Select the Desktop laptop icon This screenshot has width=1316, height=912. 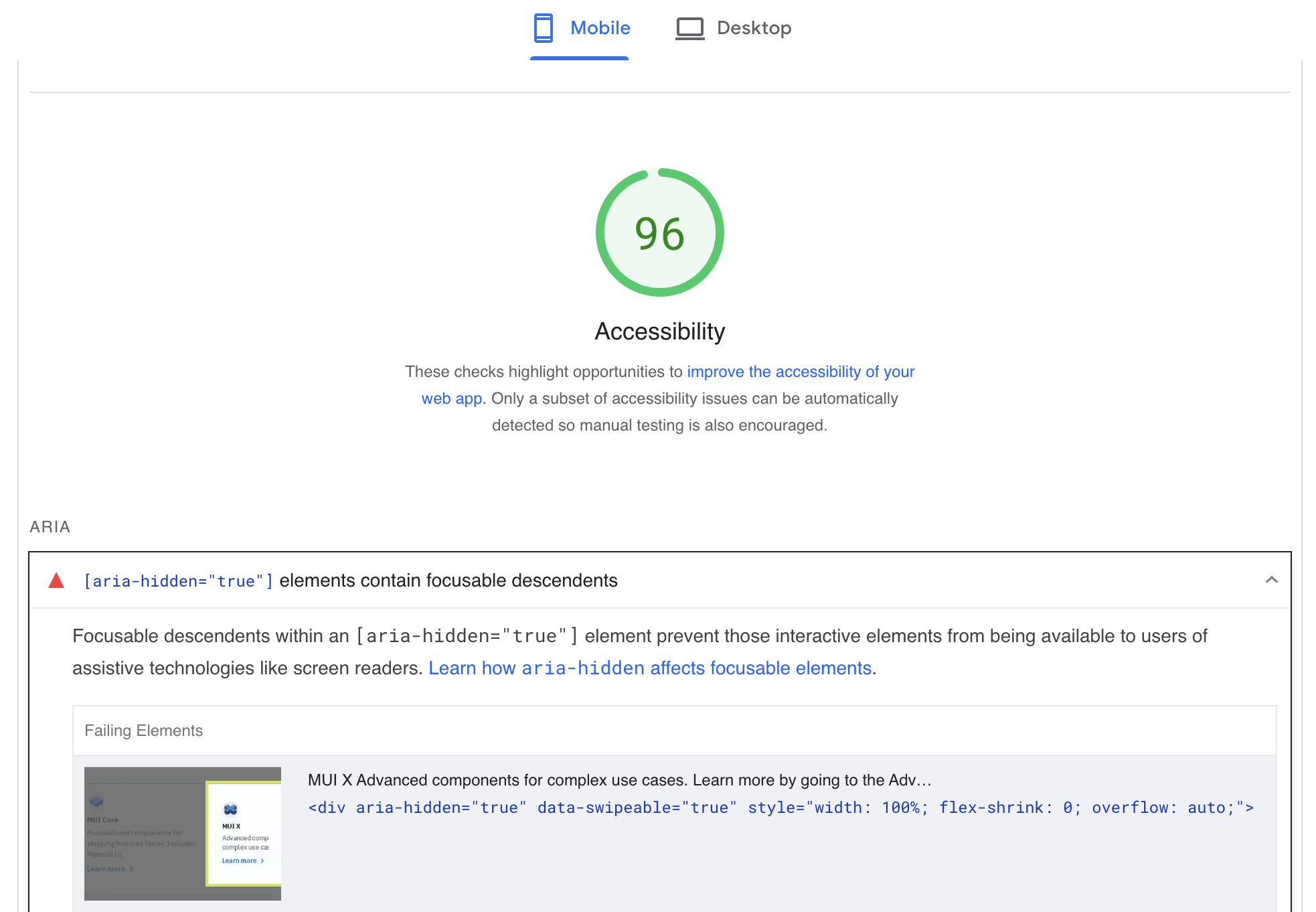689,28
